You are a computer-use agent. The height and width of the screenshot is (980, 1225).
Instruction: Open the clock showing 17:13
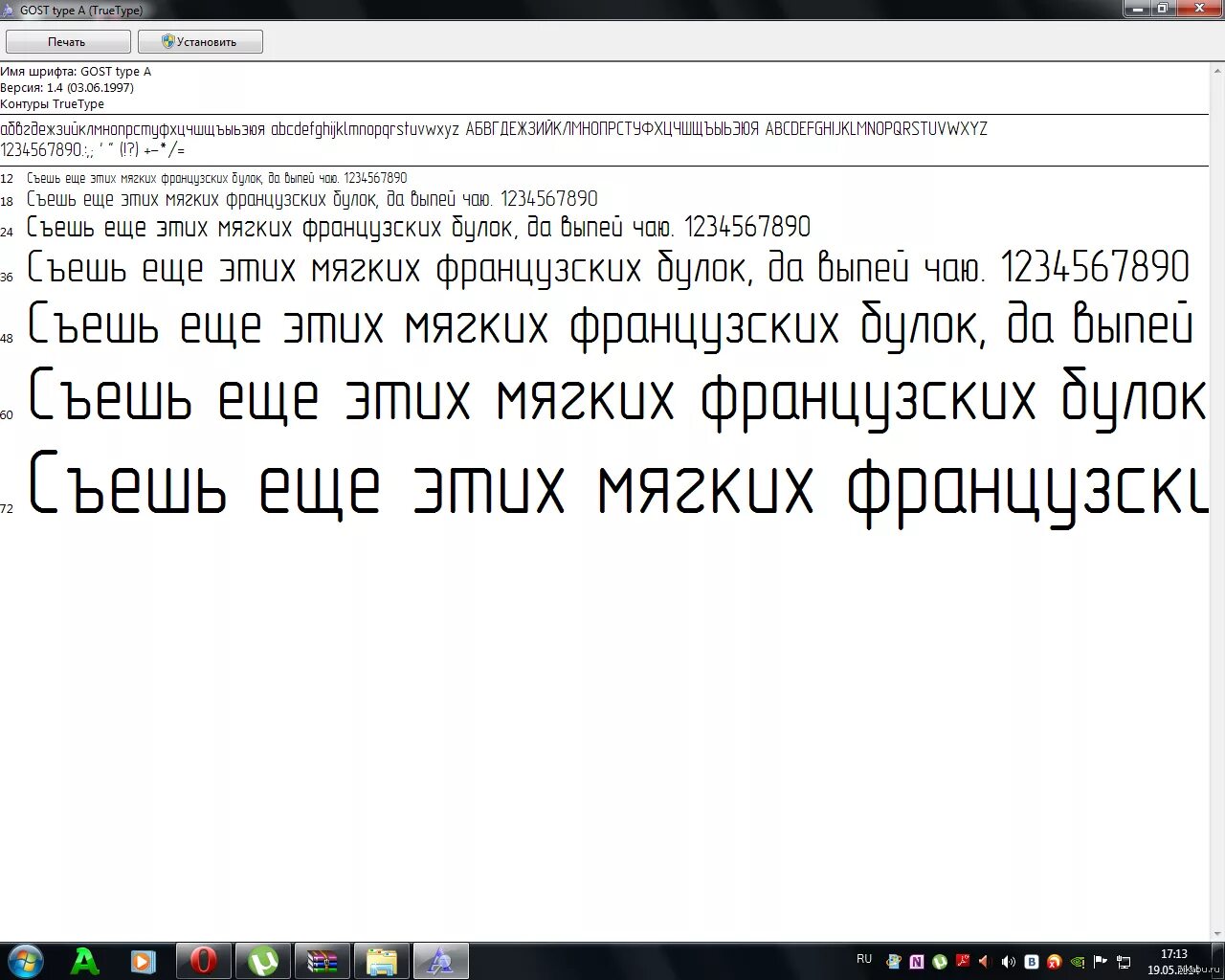pyautogui.click(x=1174, y=954)
